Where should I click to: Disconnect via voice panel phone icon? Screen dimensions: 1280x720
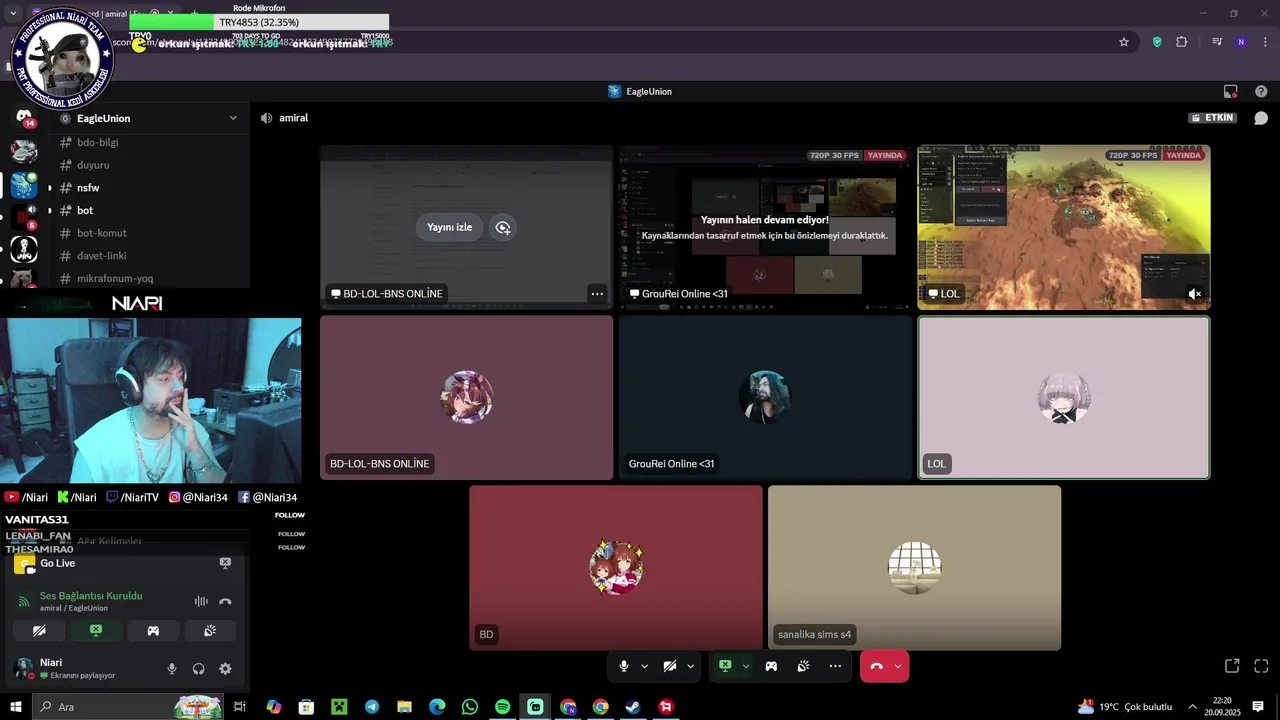pyautogui.click(x=225, y=601)
